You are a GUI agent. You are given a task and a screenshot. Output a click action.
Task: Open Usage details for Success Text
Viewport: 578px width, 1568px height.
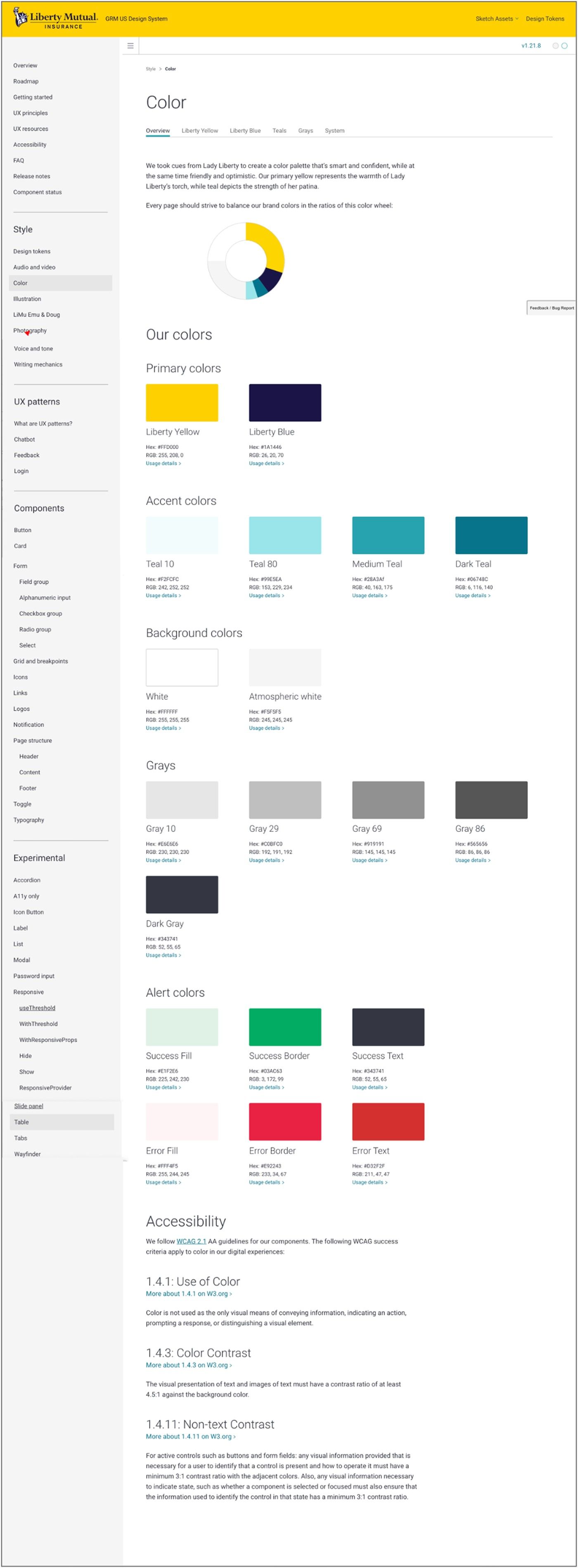[370, 1087]
